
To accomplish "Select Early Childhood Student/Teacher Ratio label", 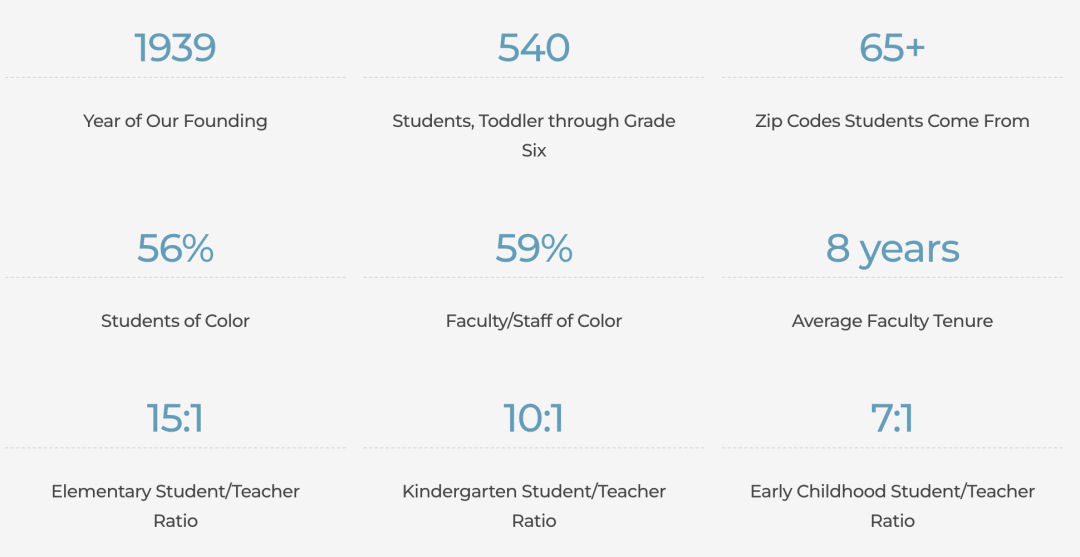I will pos(892,506).
